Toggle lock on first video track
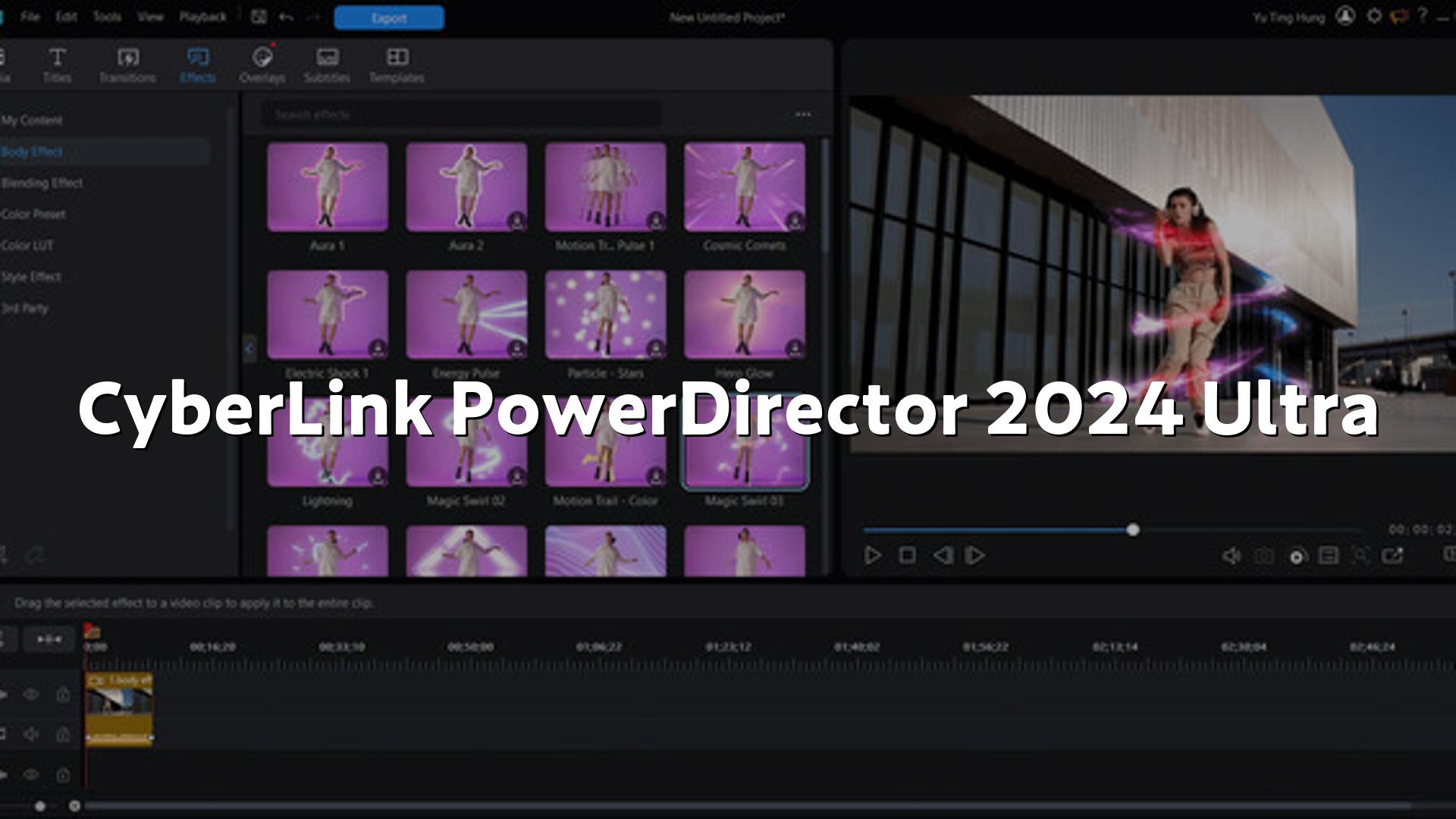 [x=63, y=694]
